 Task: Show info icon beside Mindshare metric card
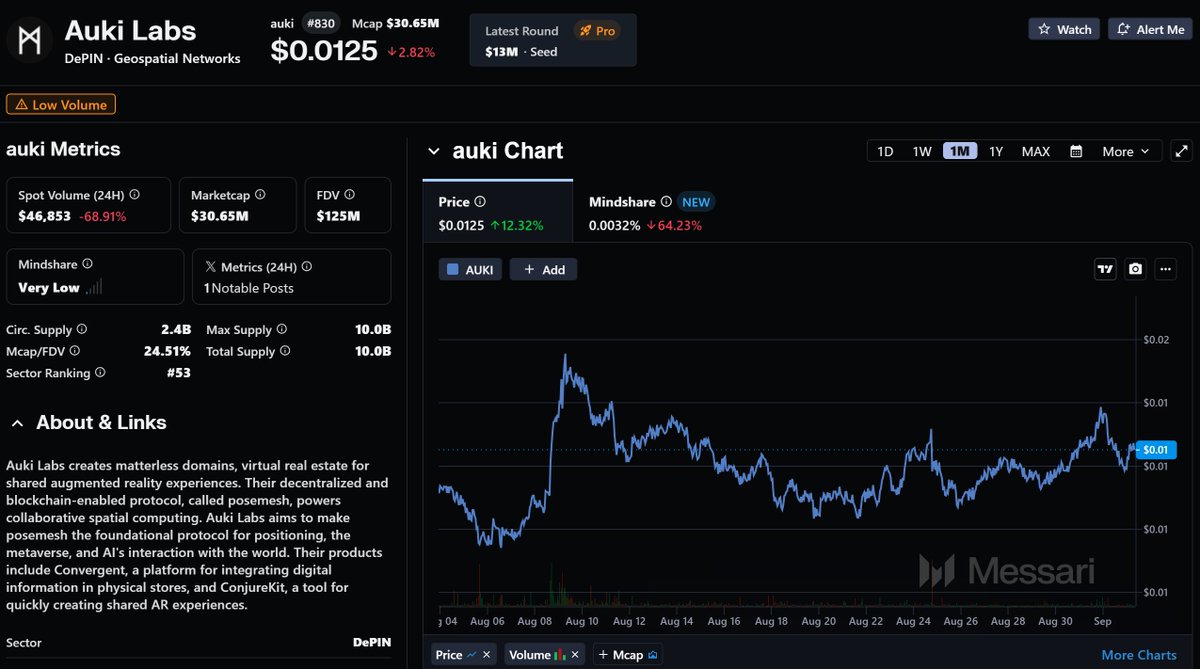coord(87,264)
